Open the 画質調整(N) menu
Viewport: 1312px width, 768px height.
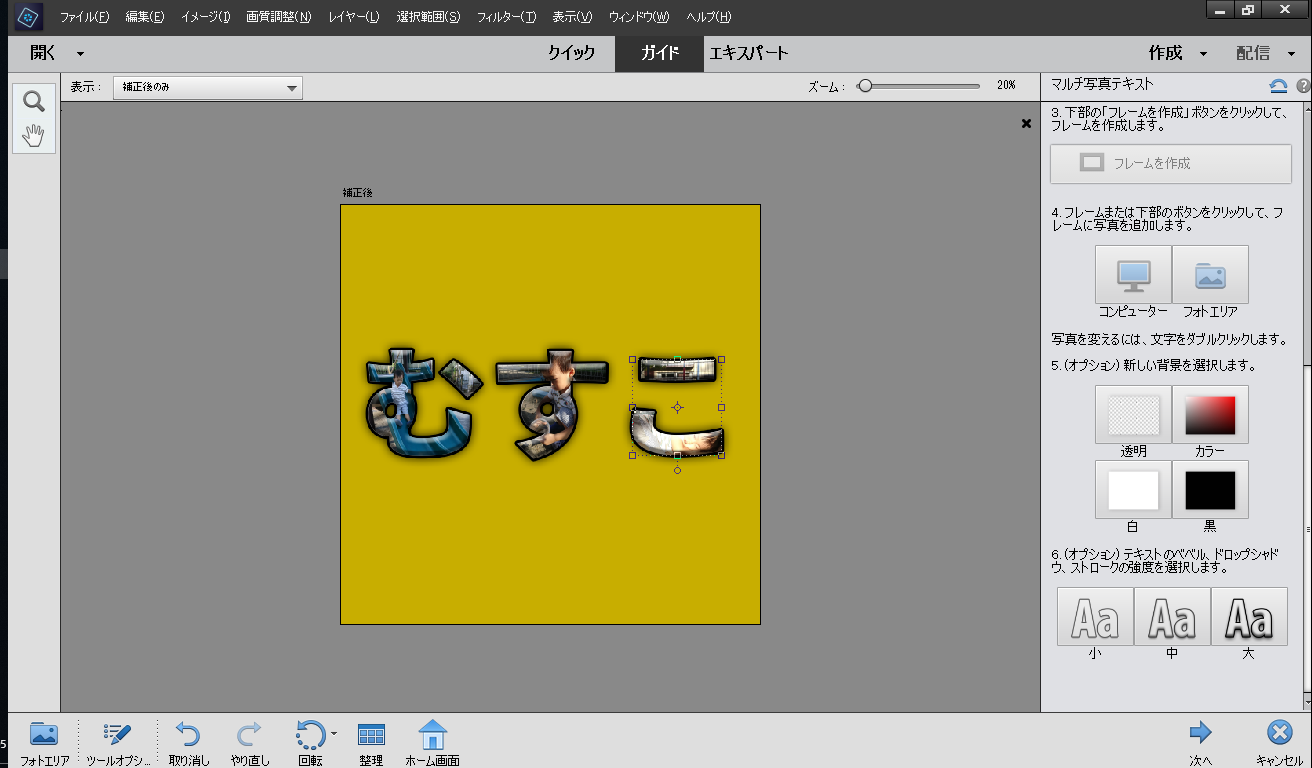pyautogui.click(x=279, y=17)
